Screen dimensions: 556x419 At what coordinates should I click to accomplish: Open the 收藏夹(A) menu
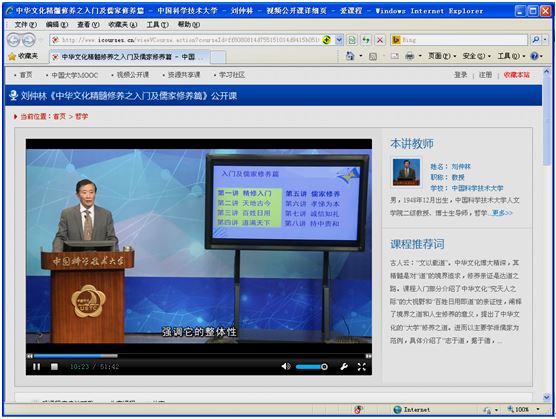123,24
